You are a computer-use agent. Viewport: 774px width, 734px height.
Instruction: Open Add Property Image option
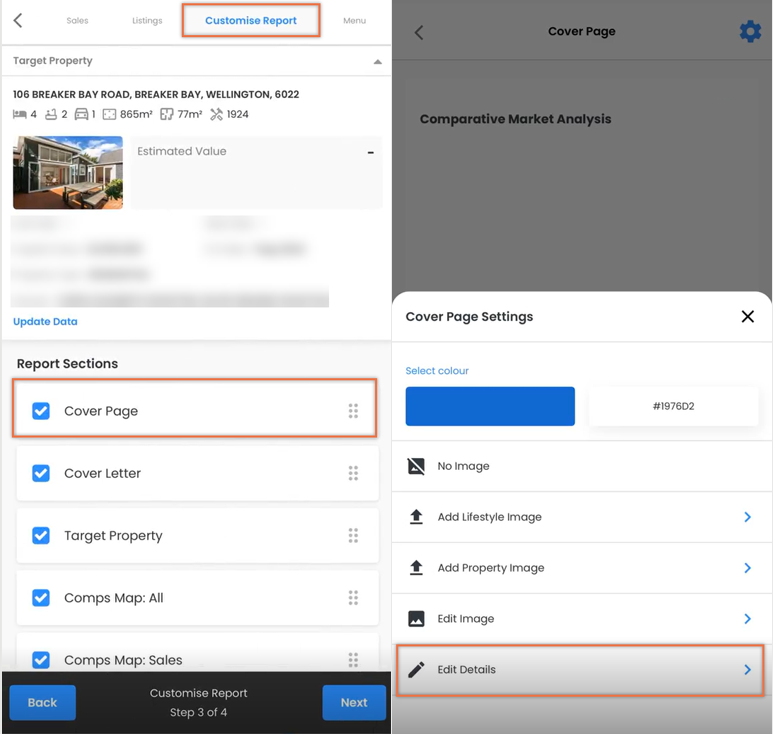[x=581, y=568]
